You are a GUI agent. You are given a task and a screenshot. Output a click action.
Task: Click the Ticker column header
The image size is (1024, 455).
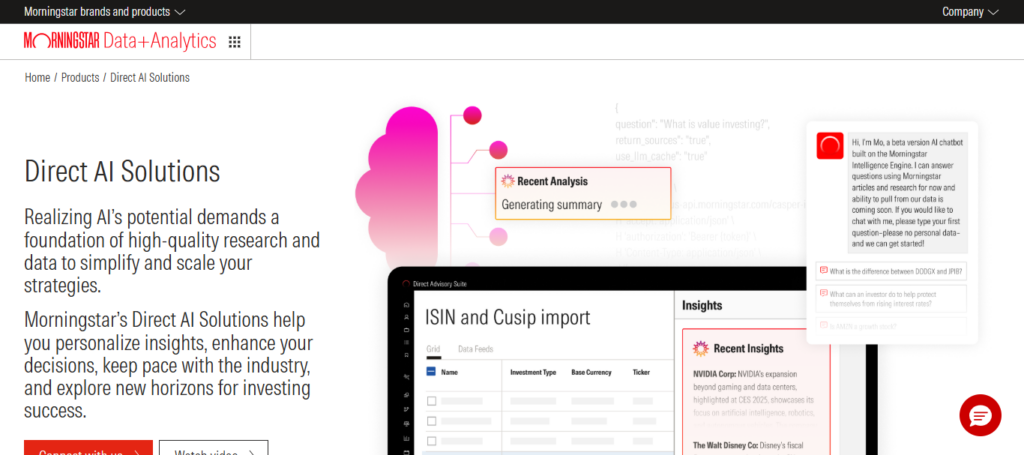[x=641, y=372]
